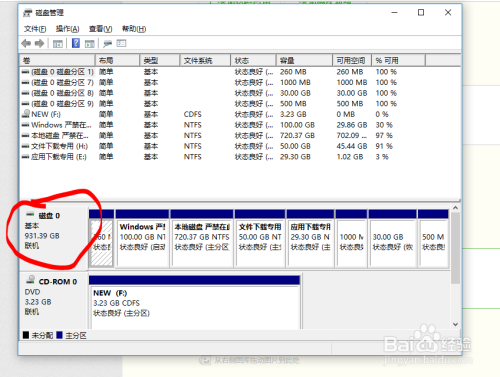The height and width of the screenshot is (377, 500).
Task: Select the 1000 MB partition block
Action: pyautogui.click(x=351, y=239)
